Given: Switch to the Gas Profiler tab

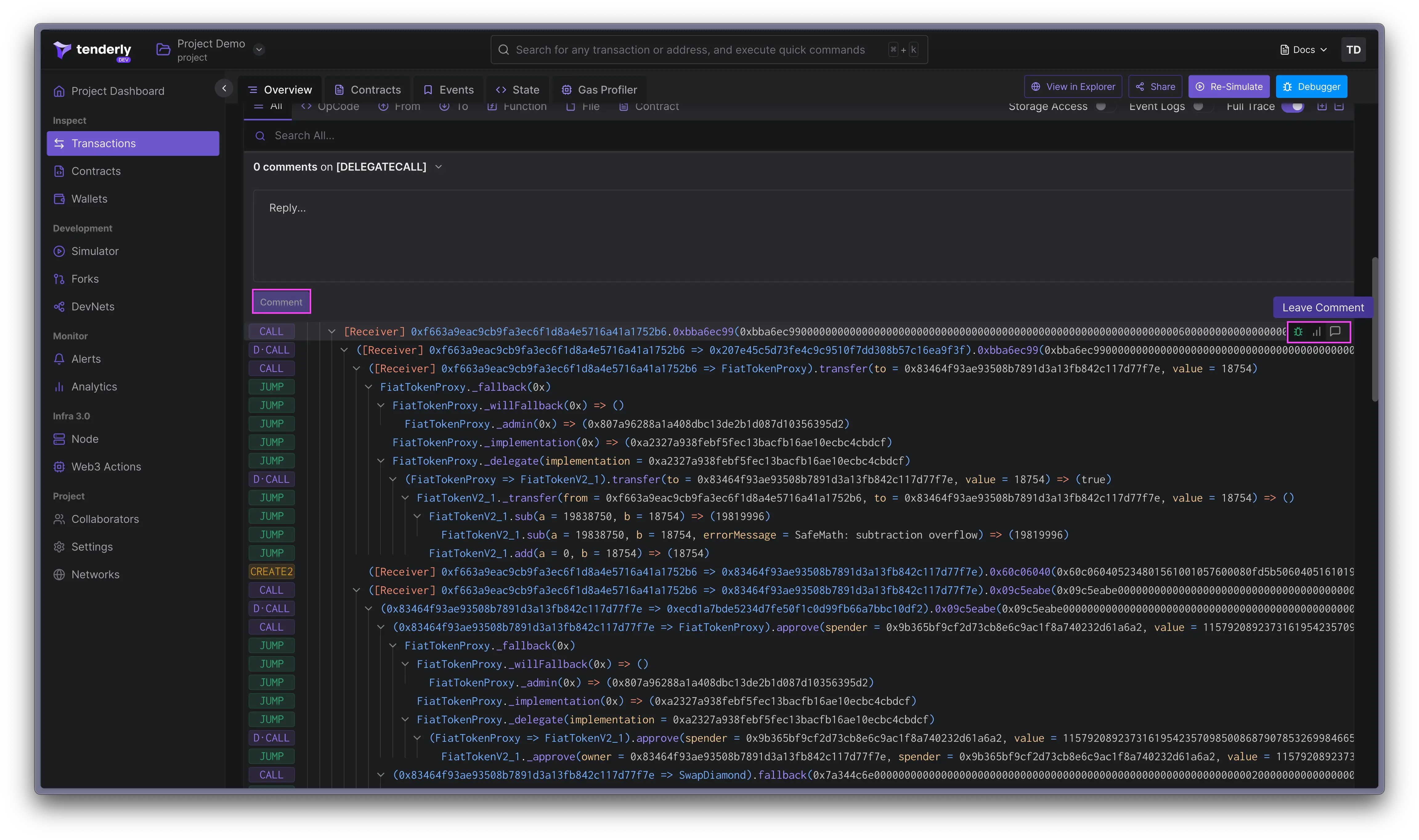Looking at the screenshot, I should coord(599,89).
